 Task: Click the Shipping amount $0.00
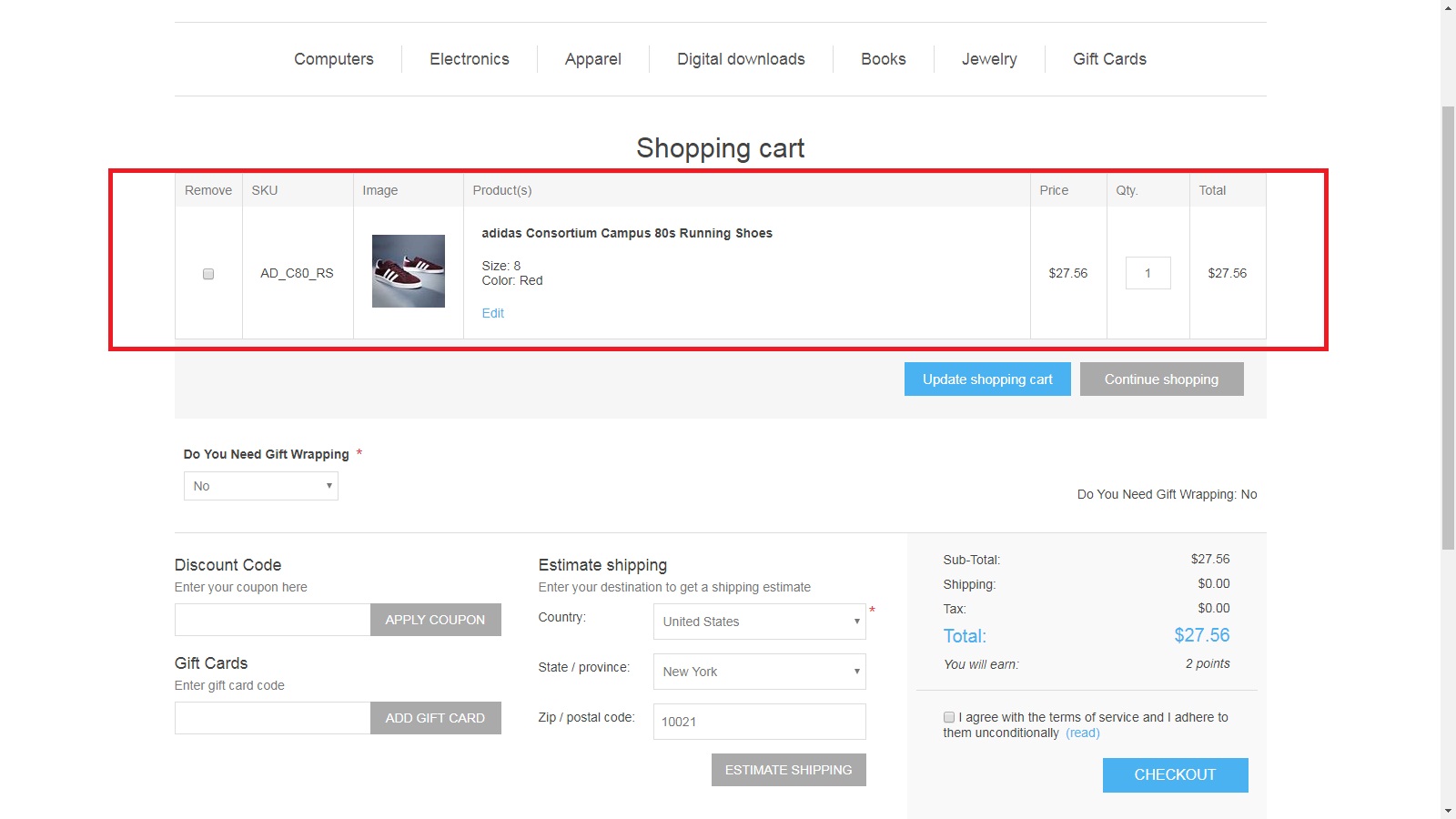(x=1213, y=583)
